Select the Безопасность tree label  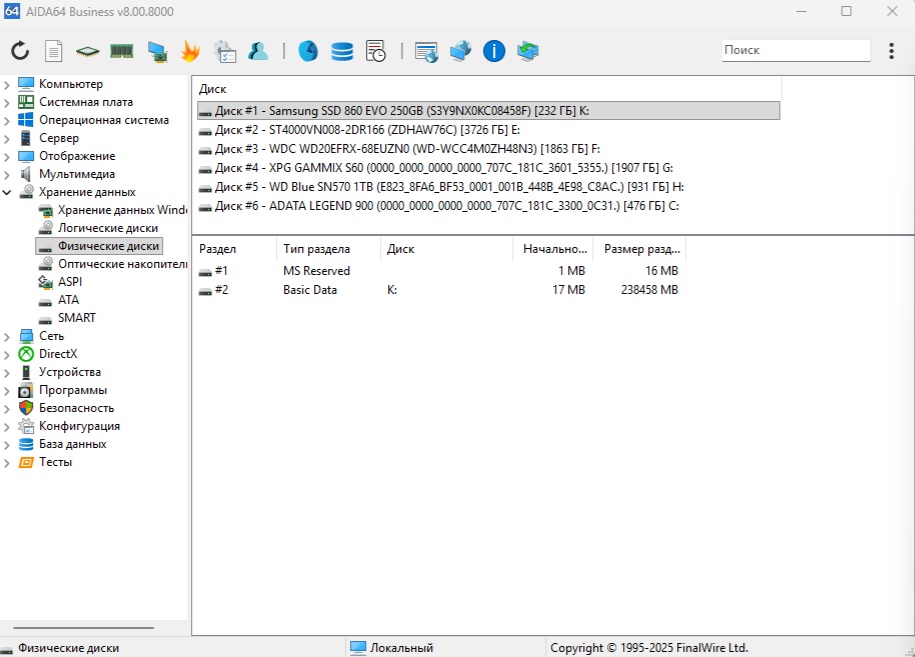pyautogui.click(x=76, y=408)
